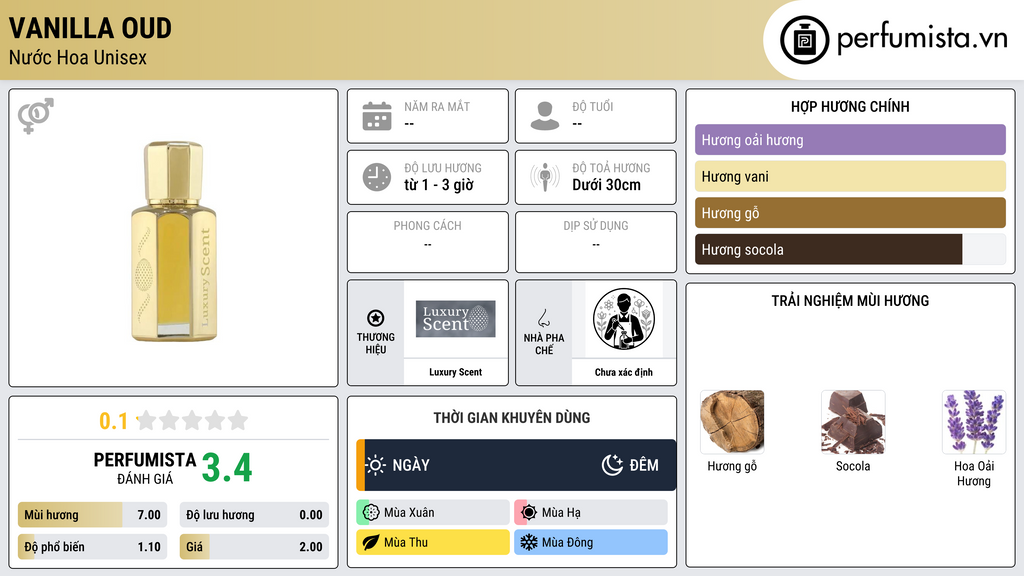Click the snowflake icon for Mùa Đông
Viewport: 1024px width, 576px height.
coord(529,542)
